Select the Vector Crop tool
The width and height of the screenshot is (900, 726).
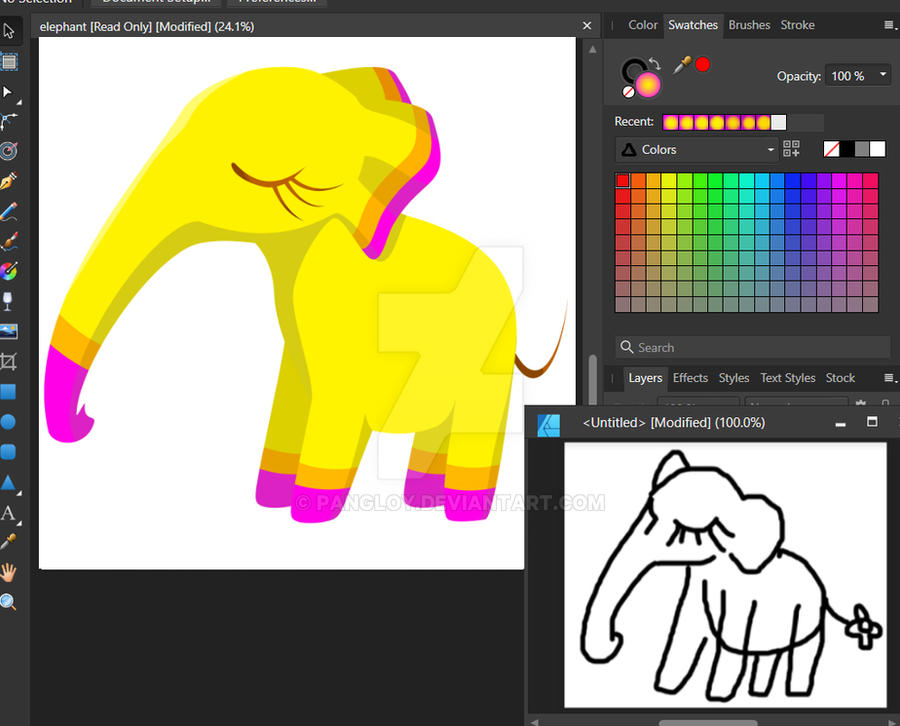9,362
